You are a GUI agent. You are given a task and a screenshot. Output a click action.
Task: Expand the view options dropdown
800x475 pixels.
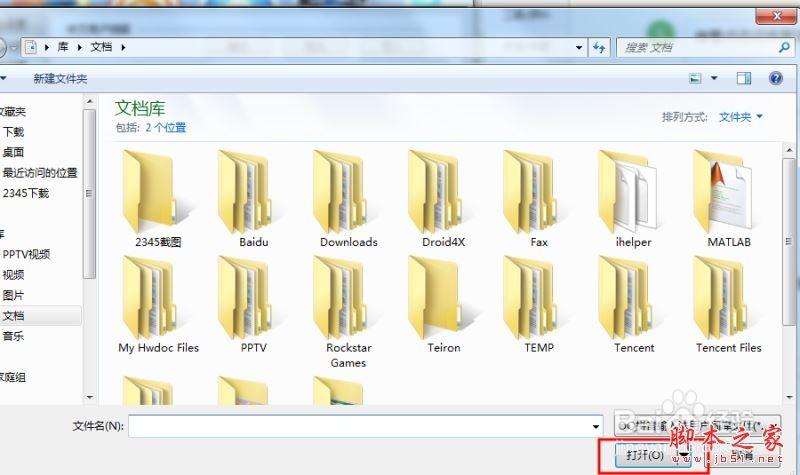click(714, 78)
